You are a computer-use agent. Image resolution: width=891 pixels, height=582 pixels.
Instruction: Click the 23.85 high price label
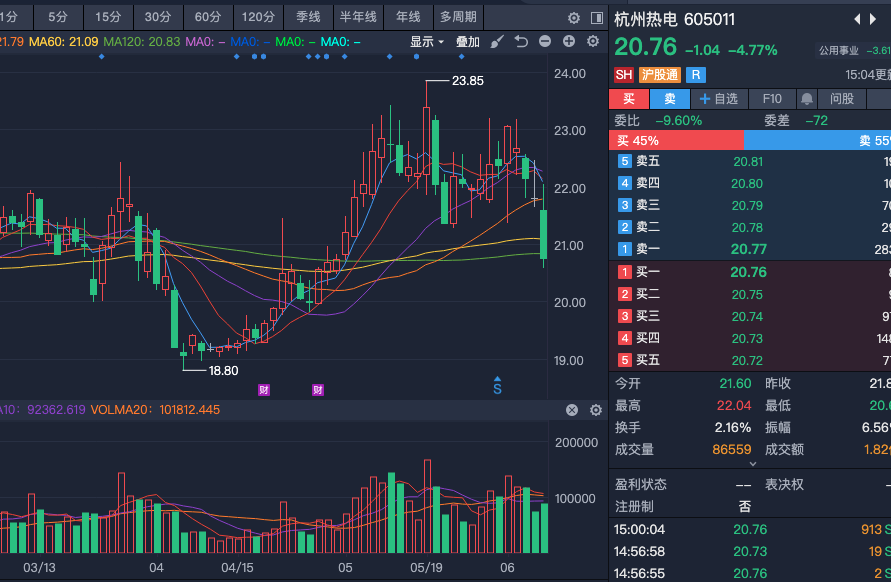click(x=468, y=81)
